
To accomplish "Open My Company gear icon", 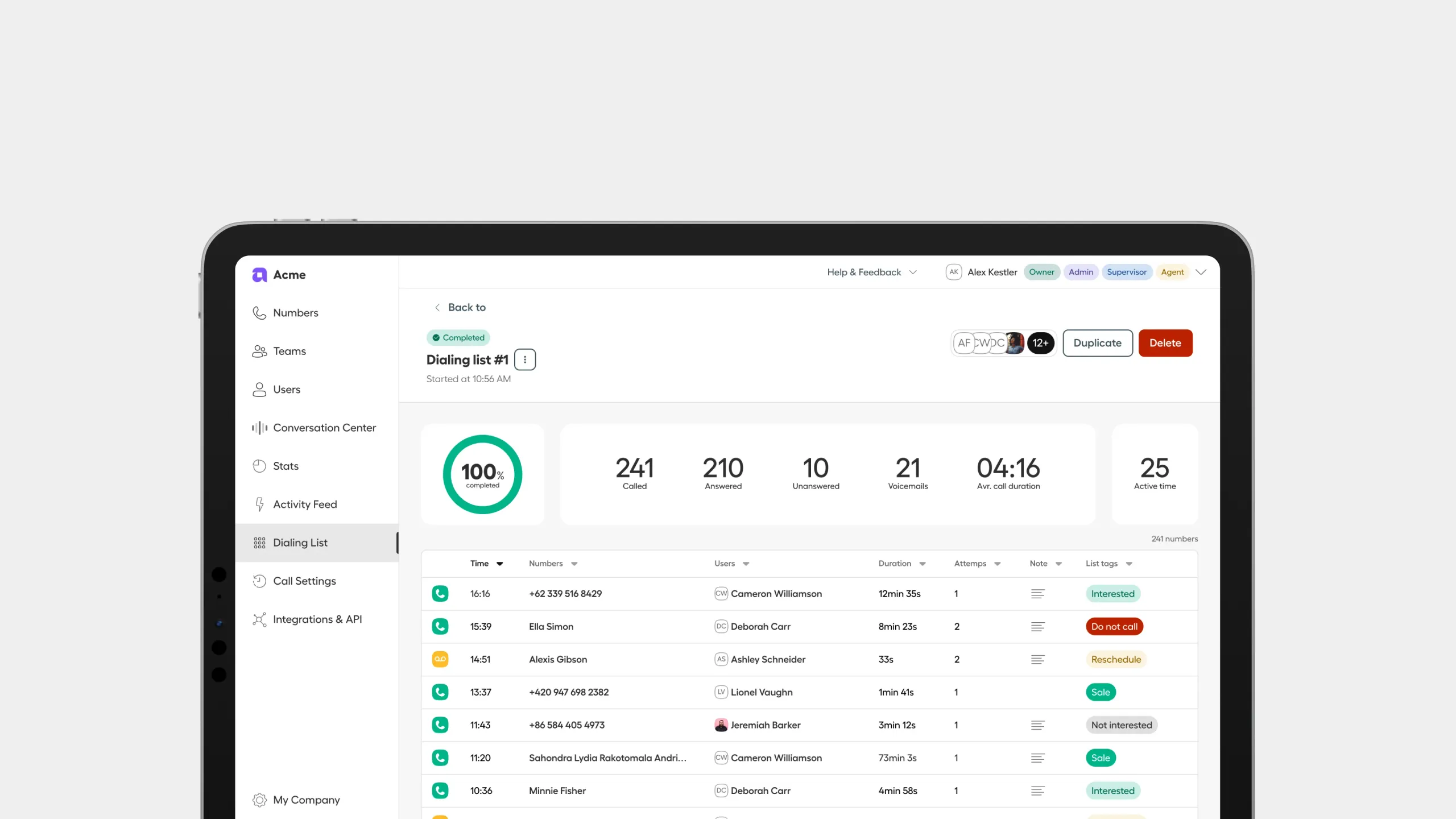I will pos(259,800).
